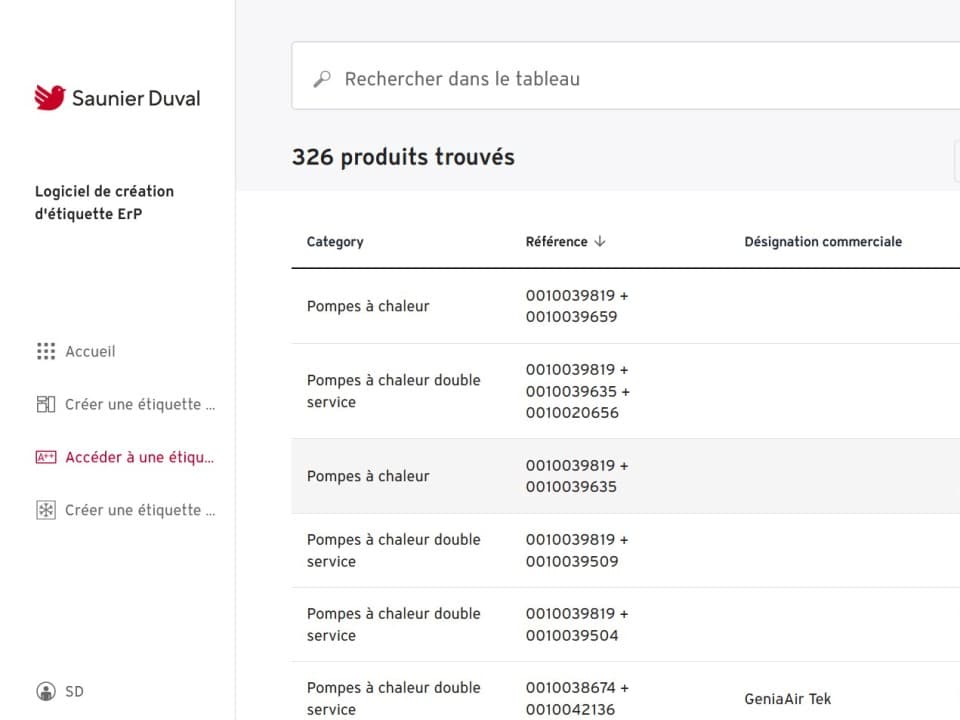Click the Saunier Duval bird logo
This screenshot has width=960, height=720.
click(49, 97)
